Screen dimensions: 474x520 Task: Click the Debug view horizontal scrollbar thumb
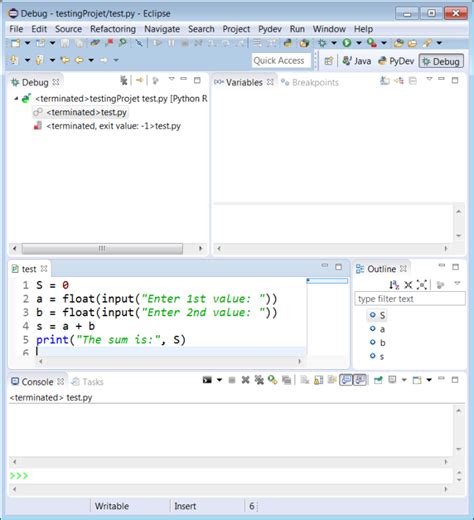102,248
